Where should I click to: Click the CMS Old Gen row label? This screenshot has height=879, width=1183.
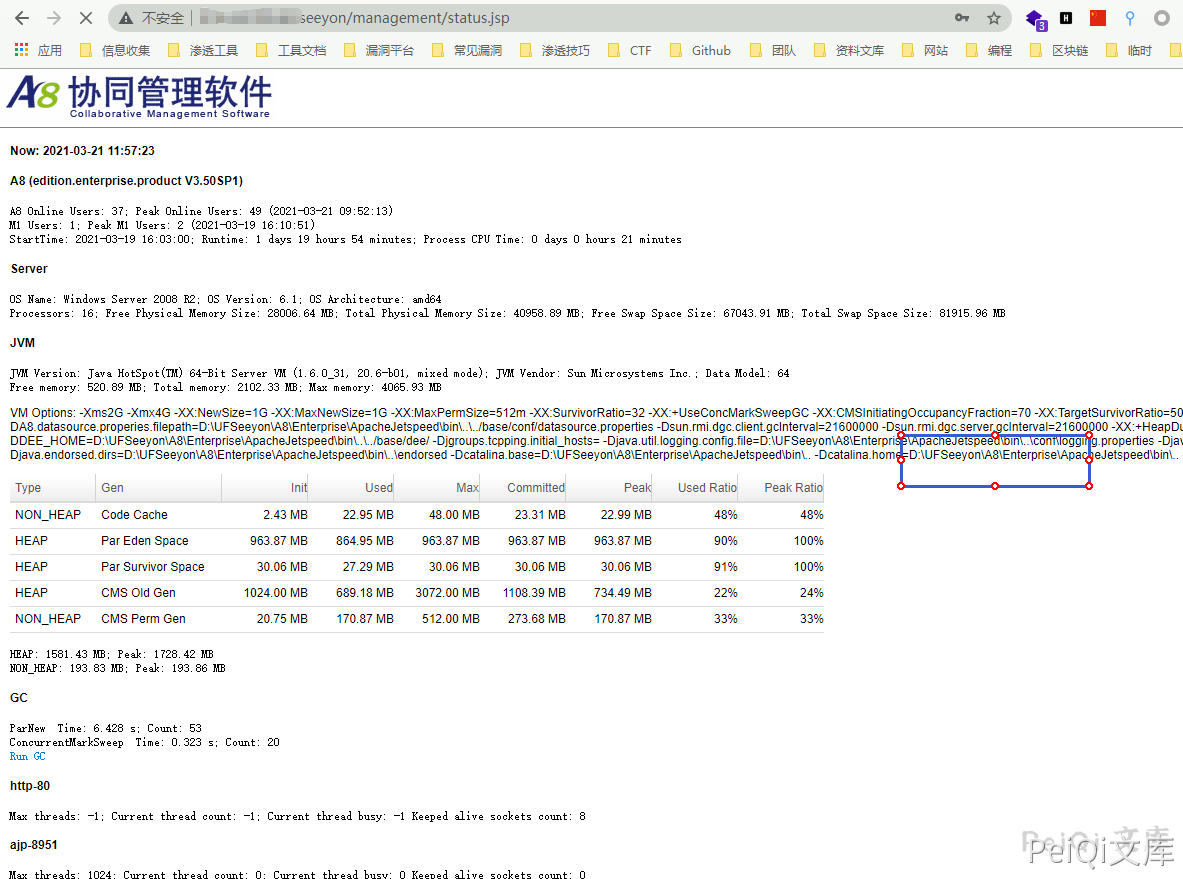point(138,592)
